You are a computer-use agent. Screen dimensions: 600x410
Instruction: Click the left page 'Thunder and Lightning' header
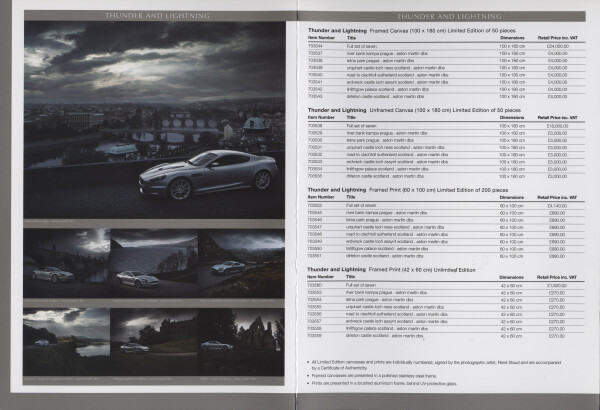pyautogui.click(x=150, y=15)
